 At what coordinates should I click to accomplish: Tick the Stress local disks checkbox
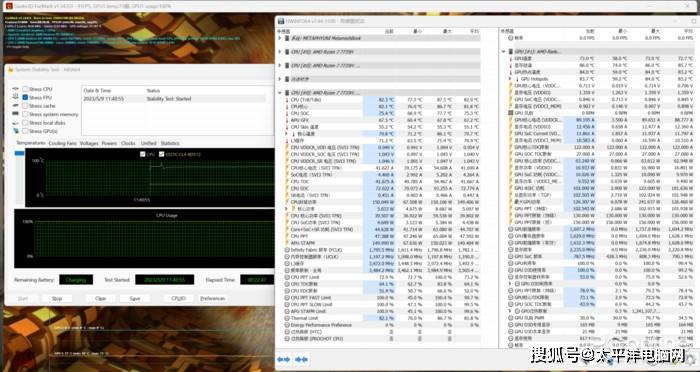tap(25, 123)
